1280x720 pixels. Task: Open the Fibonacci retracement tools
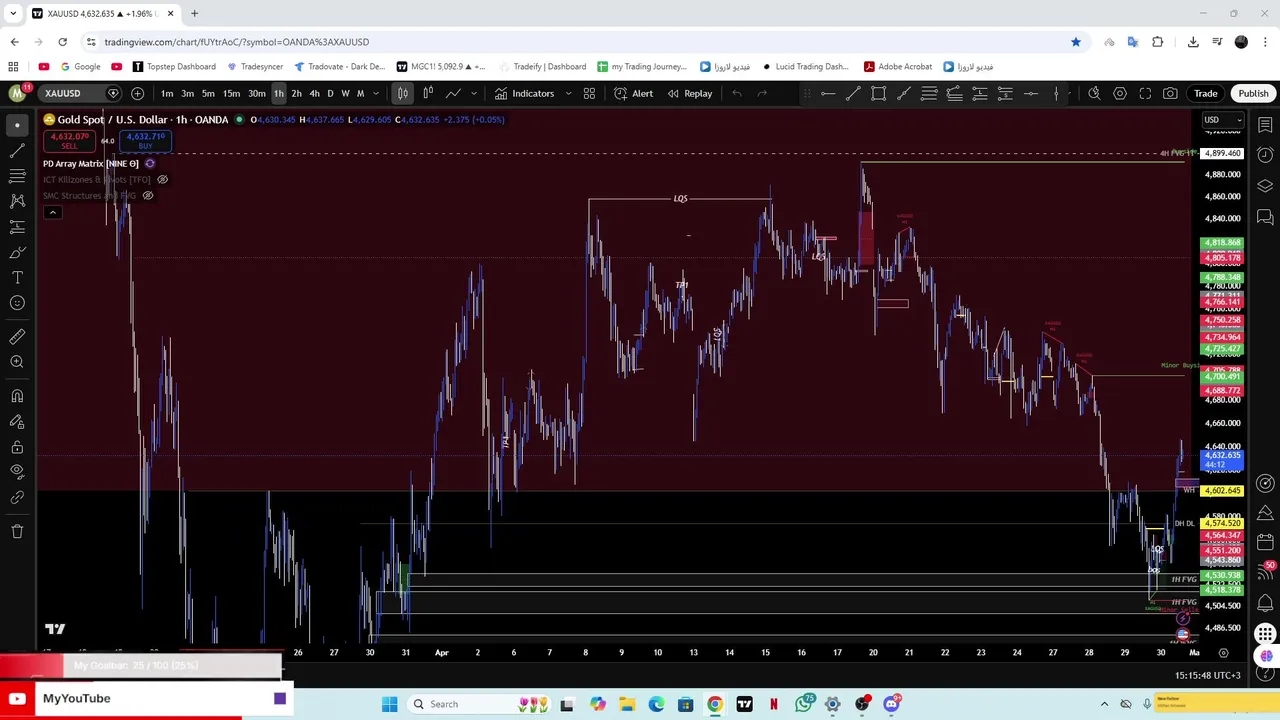click(17, 176)
